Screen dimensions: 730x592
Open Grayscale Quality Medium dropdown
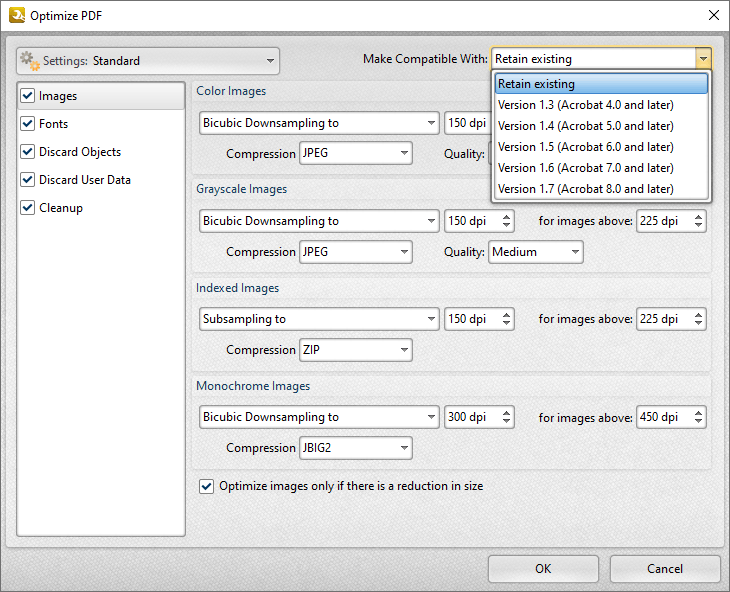click(535, 252)
